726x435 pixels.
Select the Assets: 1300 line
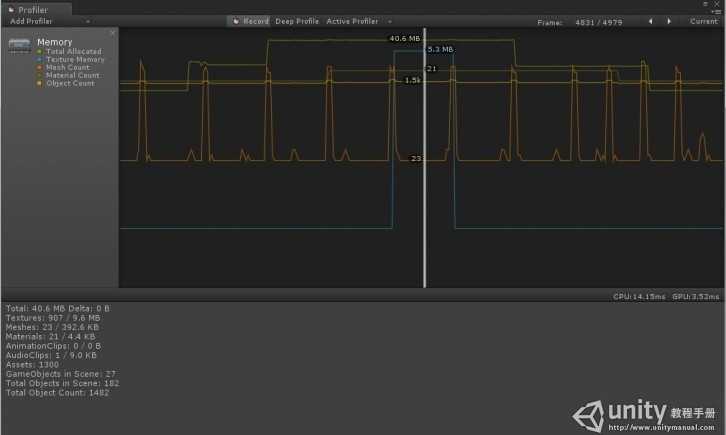[32, 365]
